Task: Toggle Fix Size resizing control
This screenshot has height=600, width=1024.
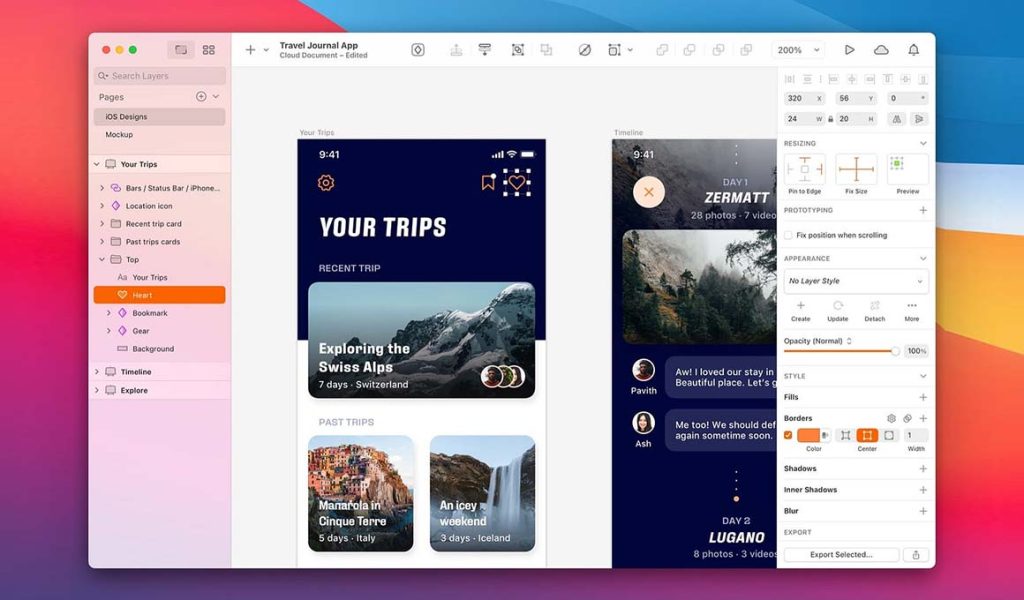Action: pos(856,170)
